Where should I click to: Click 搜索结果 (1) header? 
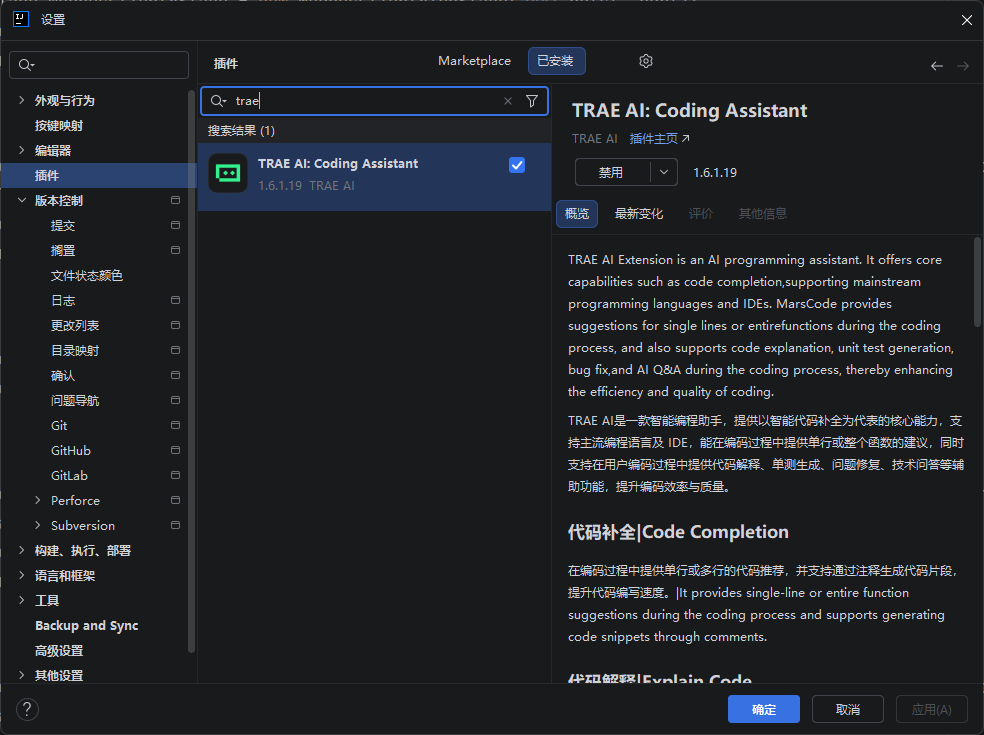(x=241, y=131)
